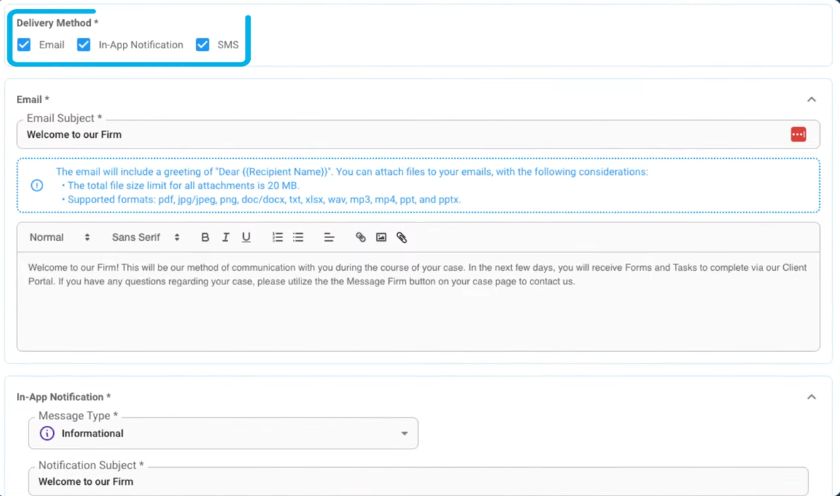Insert a numbered list
The height and width of the screenshot is (496, 840).
(x=278, y=237)
